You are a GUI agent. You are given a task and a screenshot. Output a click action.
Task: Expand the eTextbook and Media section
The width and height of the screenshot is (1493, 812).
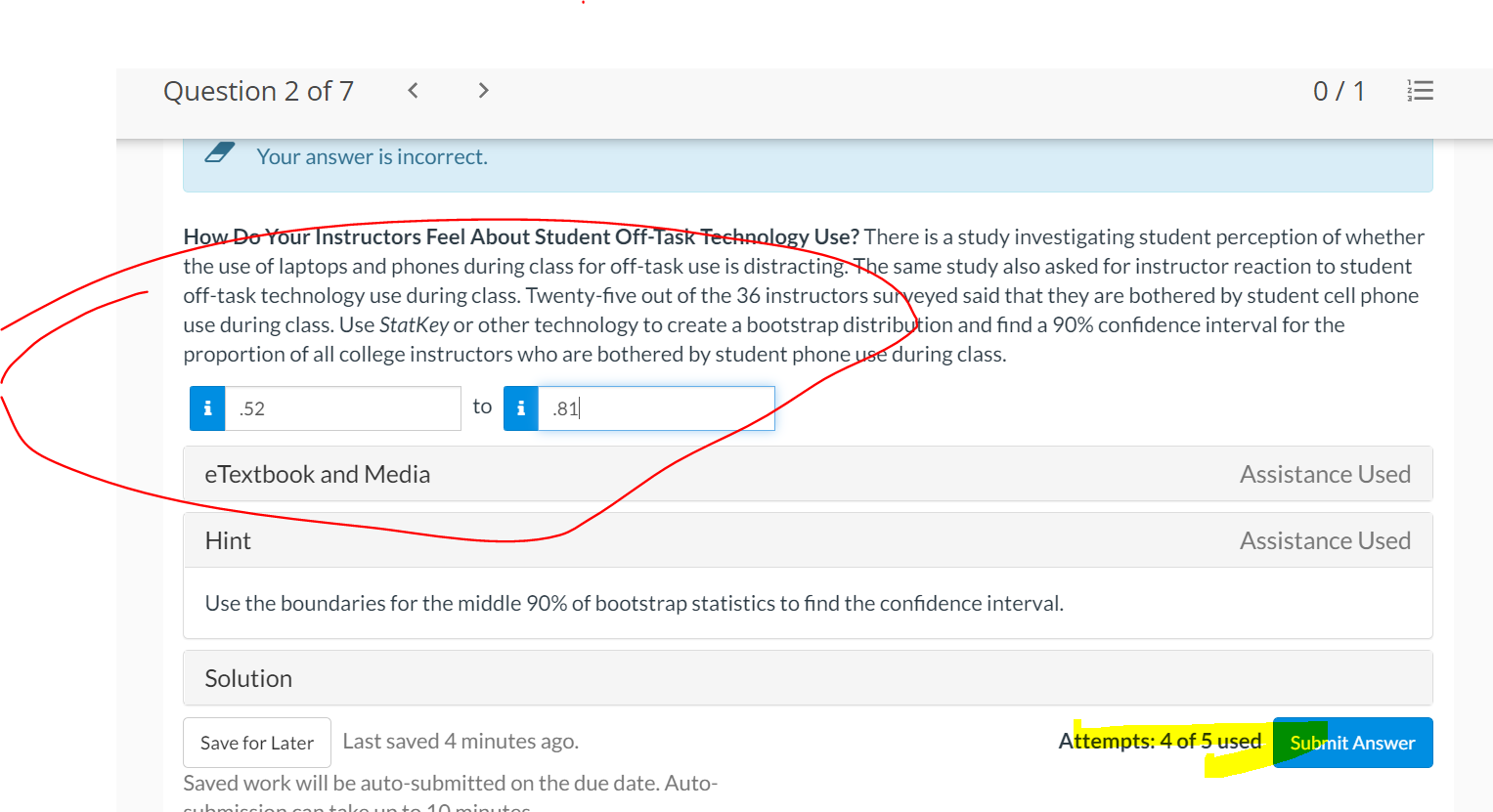[x=317, y=474]
